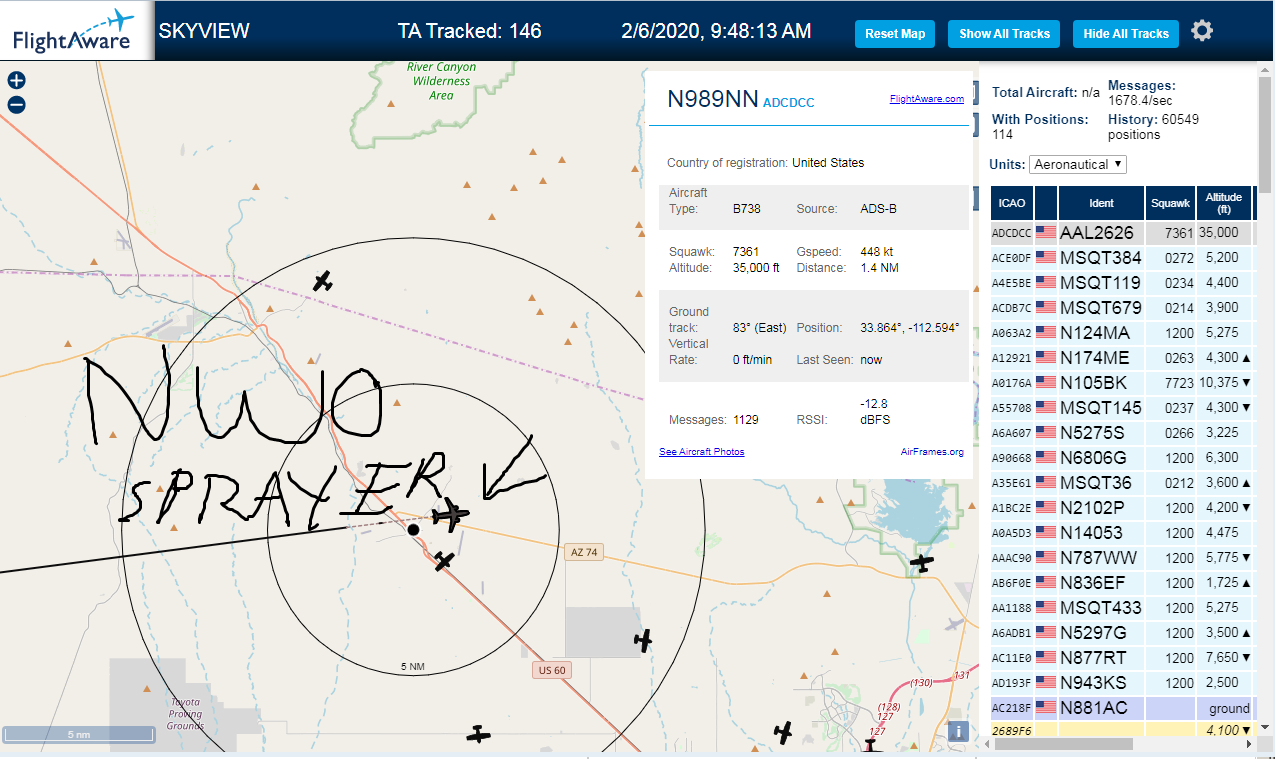Select the aircraft icon at the map bottom below Toyota Proving Grounds
The height and width of the screenshot is (759, 1275).
480,735
